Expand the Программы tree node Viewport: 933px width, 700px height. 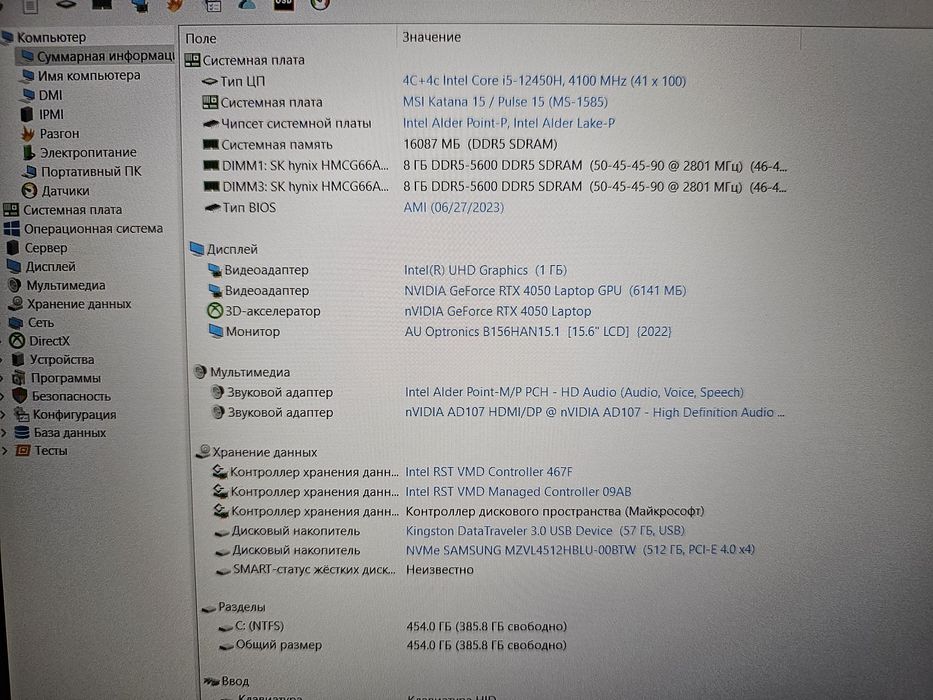pyautogui.click(x=2, y=378)
